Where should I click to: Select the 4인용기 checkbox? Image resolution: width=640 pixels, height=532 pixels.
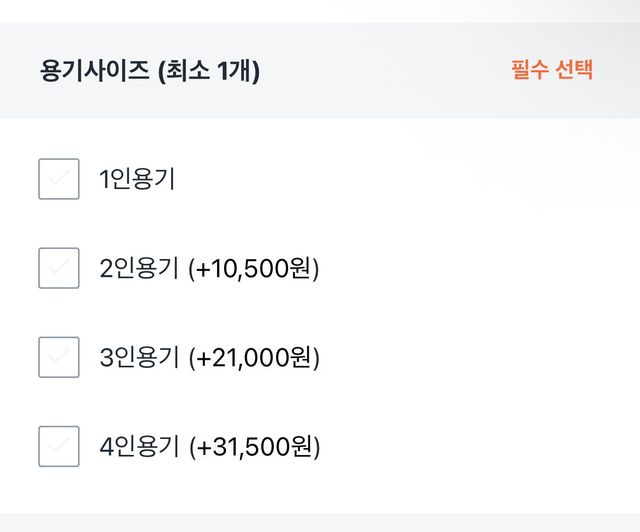(59, 446)
